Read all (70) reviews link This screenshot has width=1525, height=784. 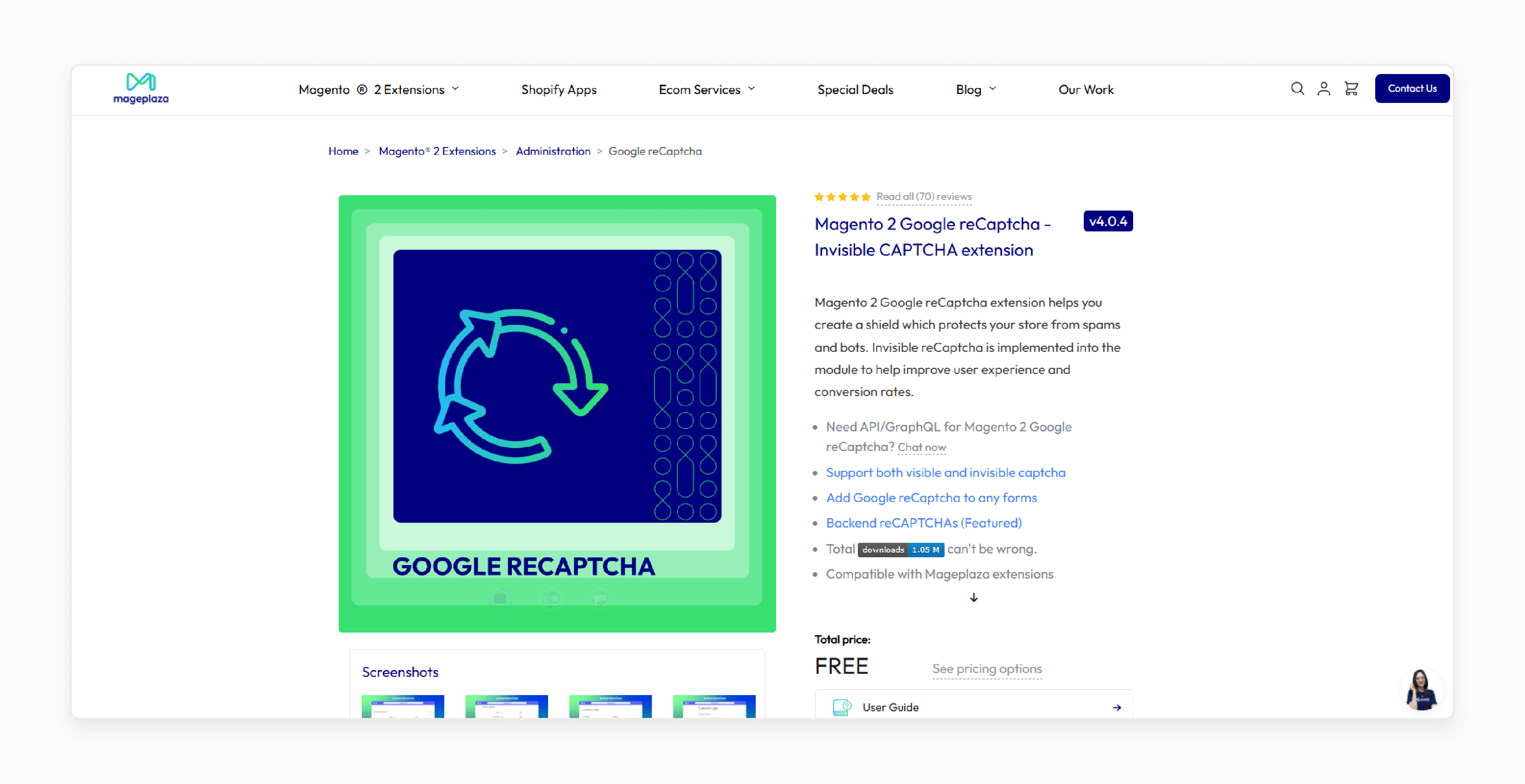923,197
